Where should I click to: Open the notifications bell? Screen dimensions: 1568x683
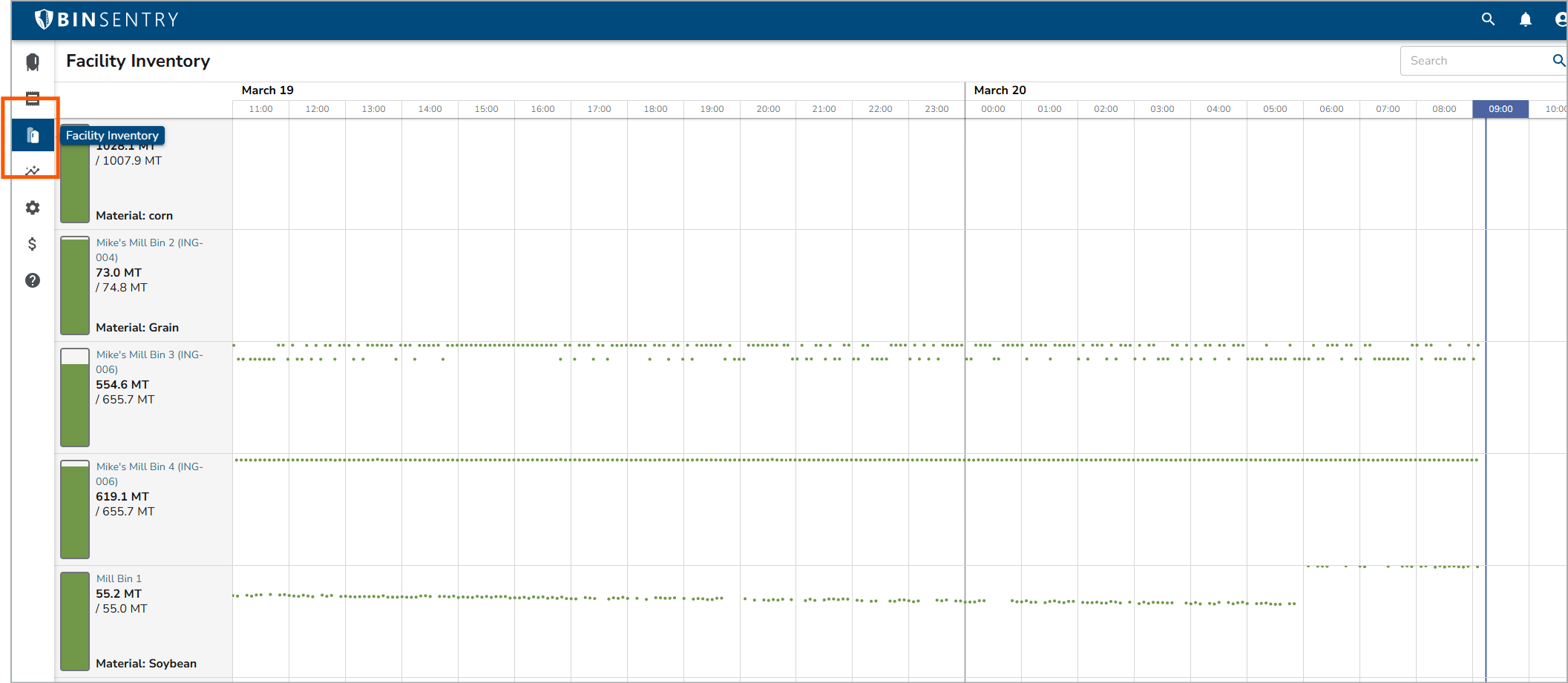[x=1526, y=19]
